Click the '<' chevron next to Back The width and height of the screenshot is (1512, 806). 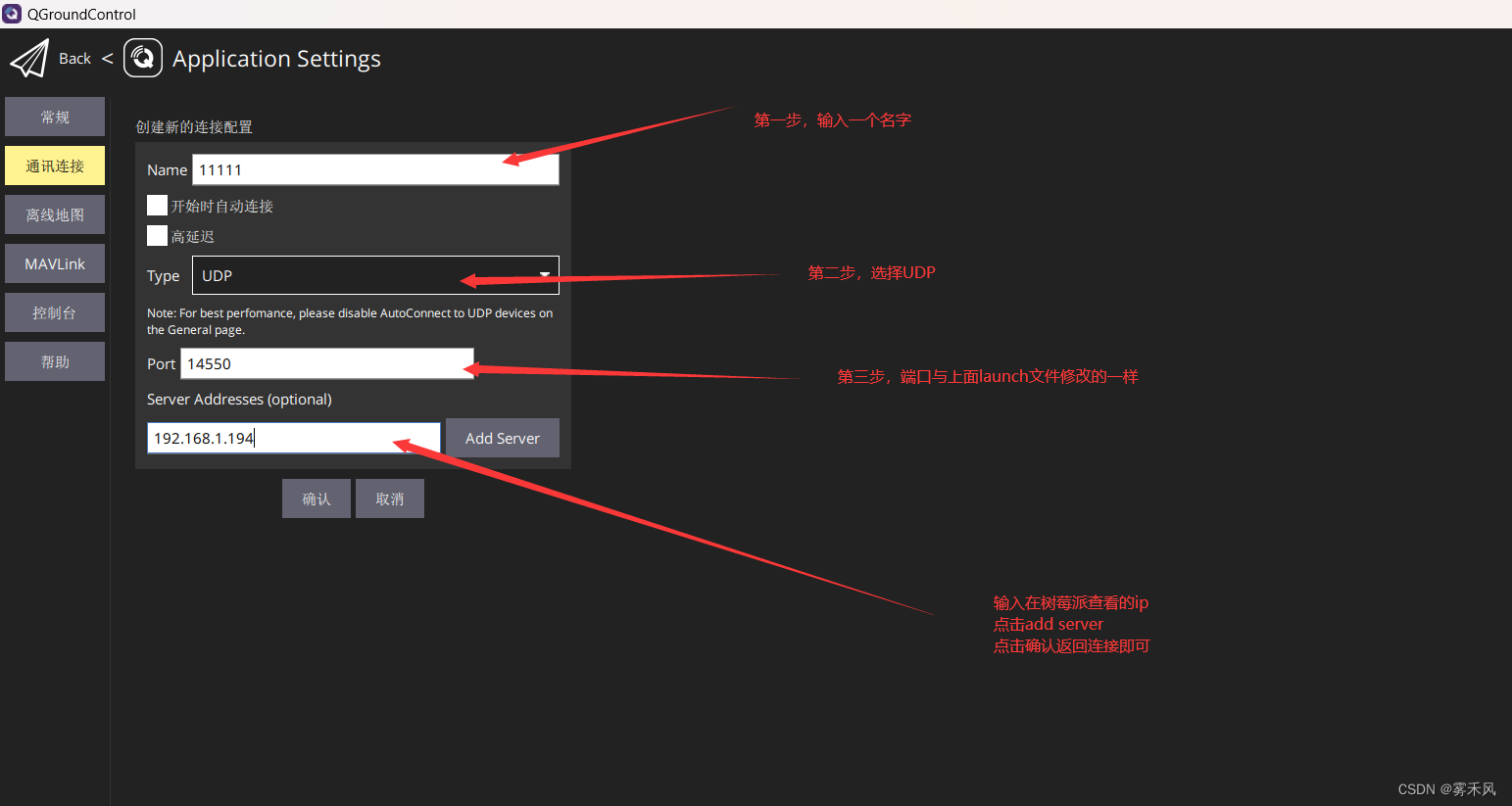(107, 58)
